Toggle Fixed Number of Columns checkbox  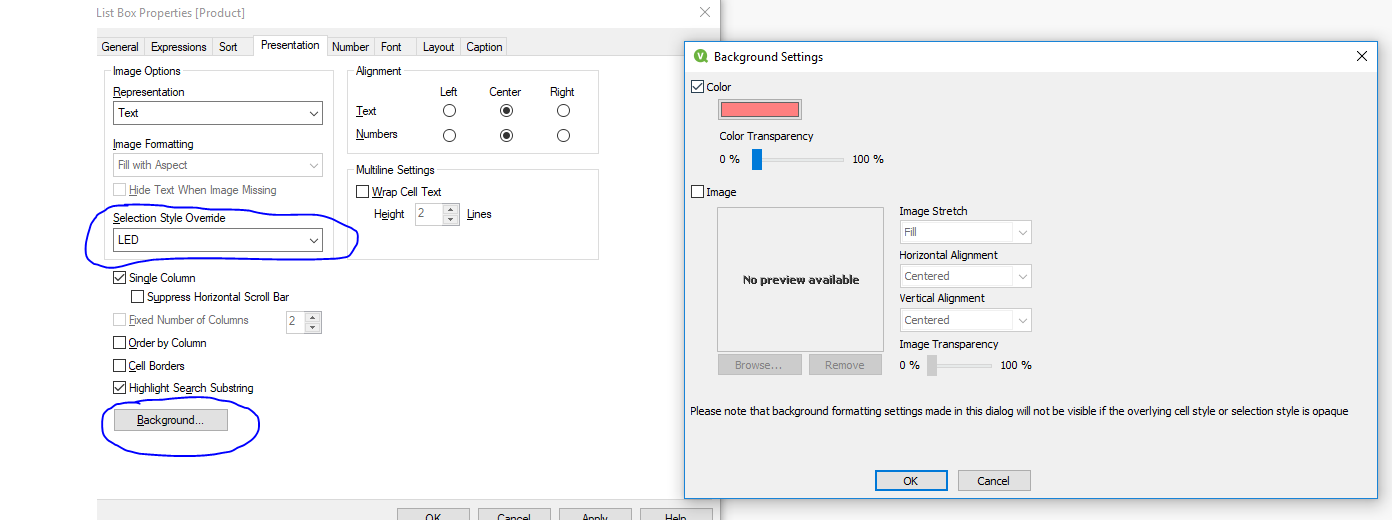pyautogui.click(x=120, y=320)
